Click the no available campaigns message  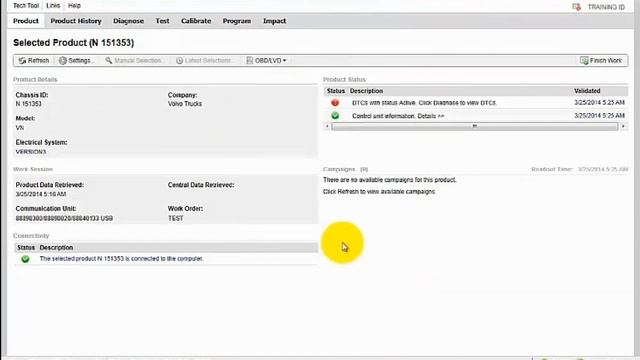tap(389, 180)
